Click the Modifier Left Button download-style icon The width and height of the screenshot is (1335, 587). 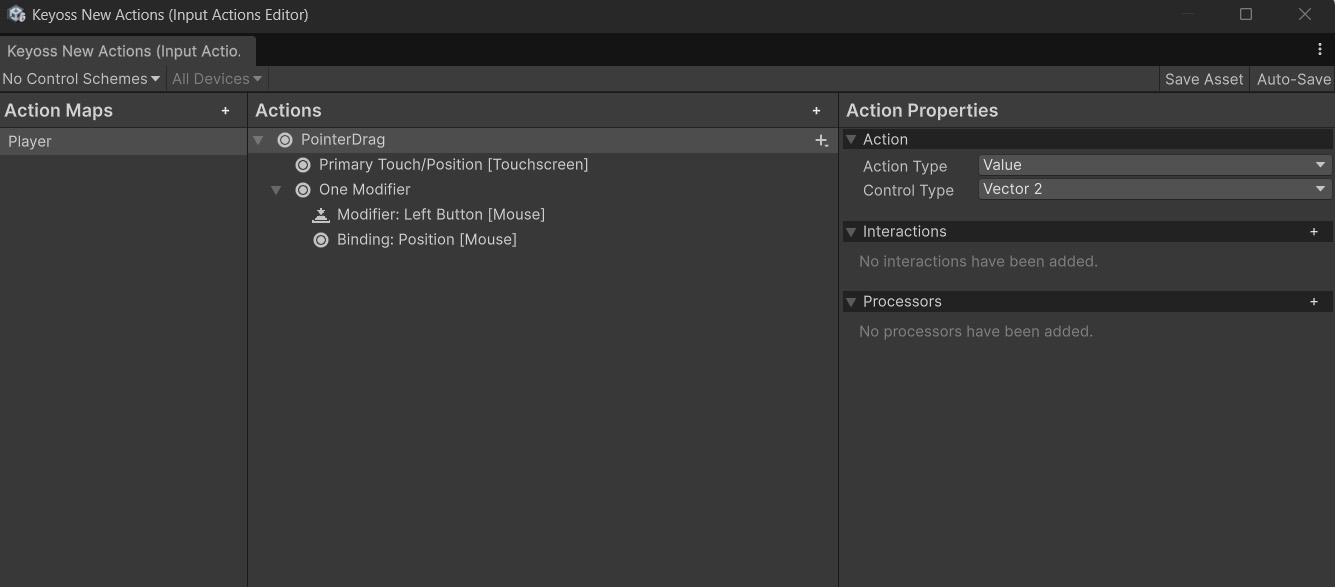321,215
